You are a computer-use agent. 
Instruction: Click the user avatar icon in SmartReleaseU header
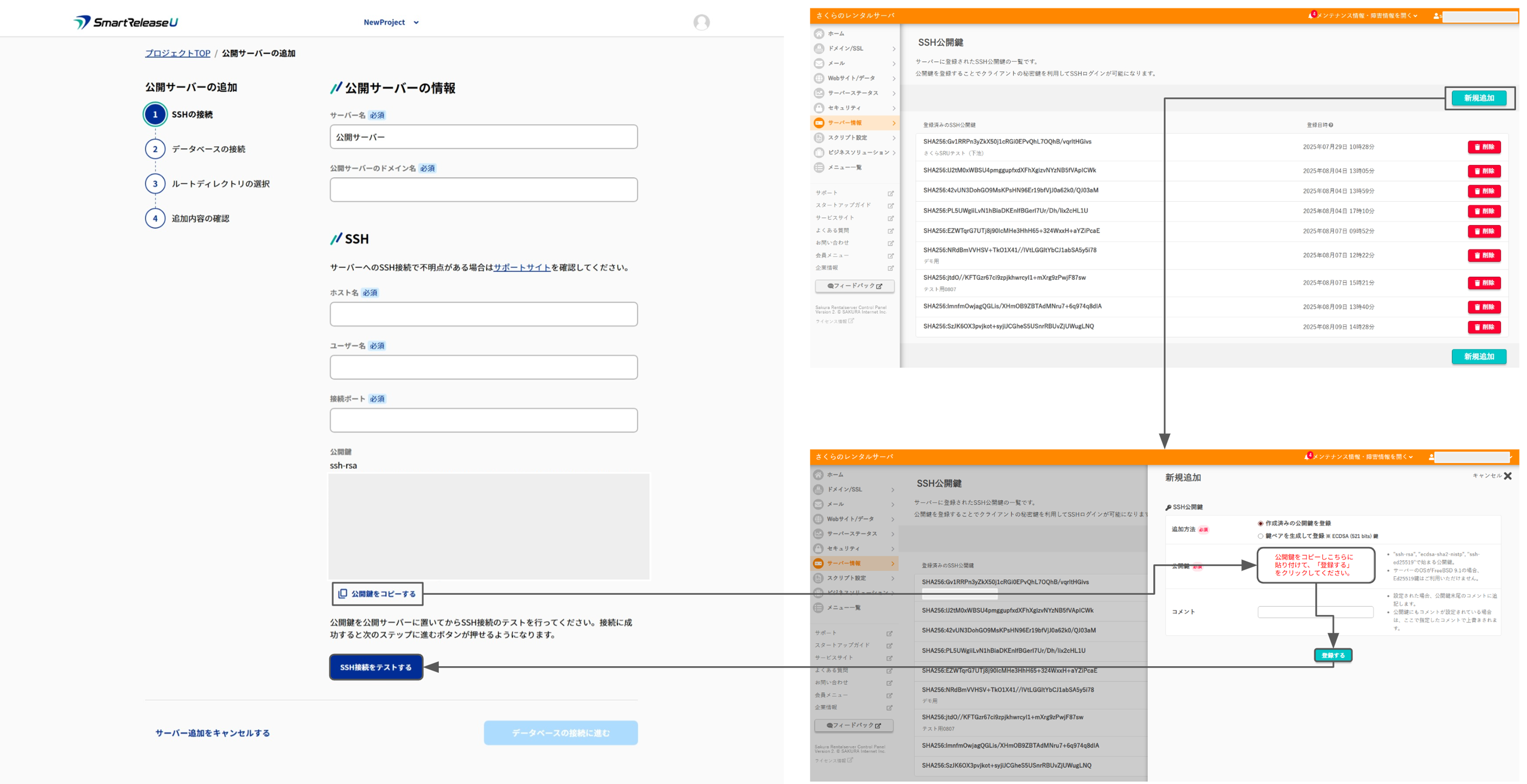coord(701,23)
